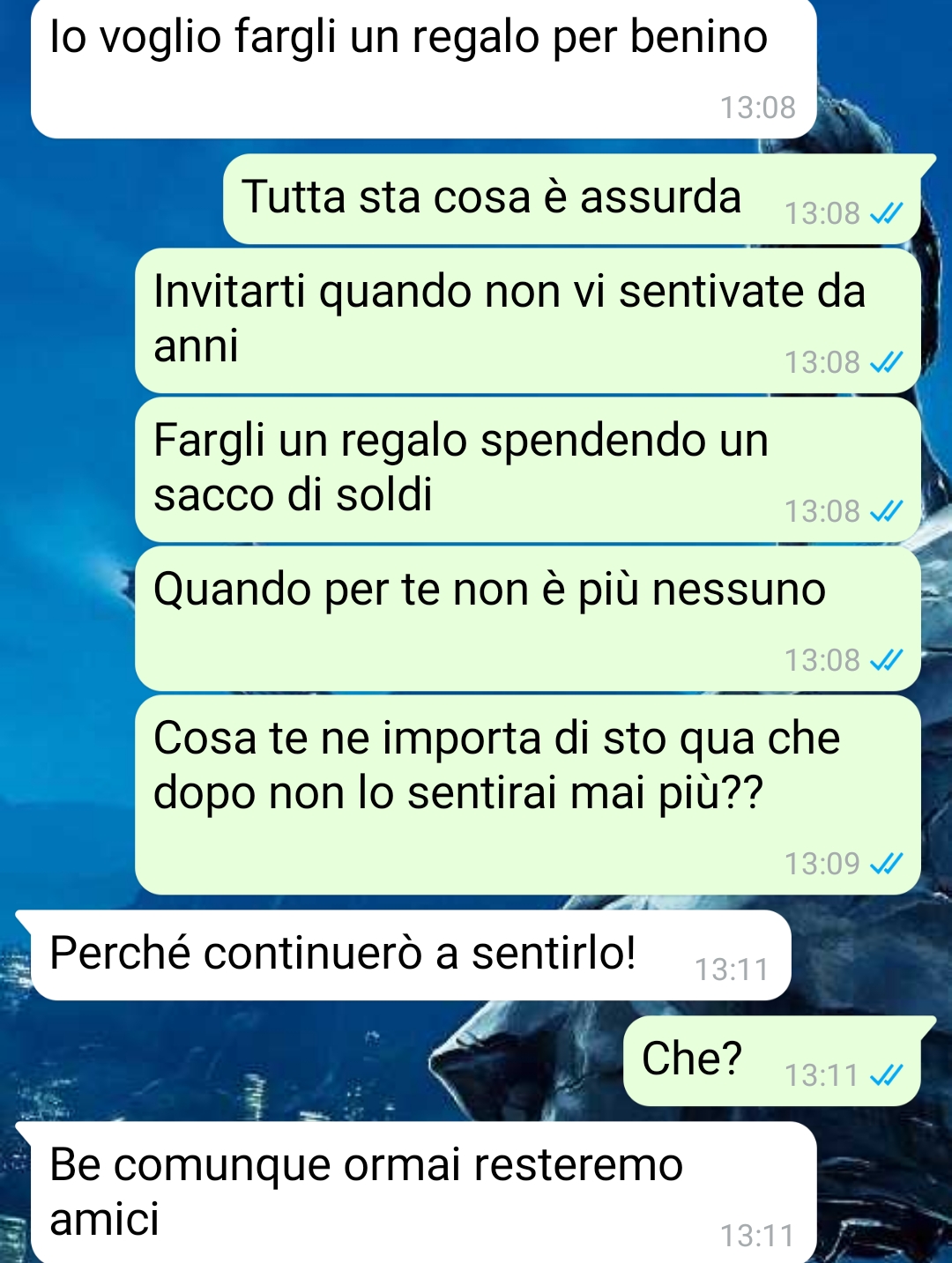Select the message 'Io voglio fargli un regalo per benino'
The width and height of the screenshot is (952, 1263).
click(x=424, y=69)
